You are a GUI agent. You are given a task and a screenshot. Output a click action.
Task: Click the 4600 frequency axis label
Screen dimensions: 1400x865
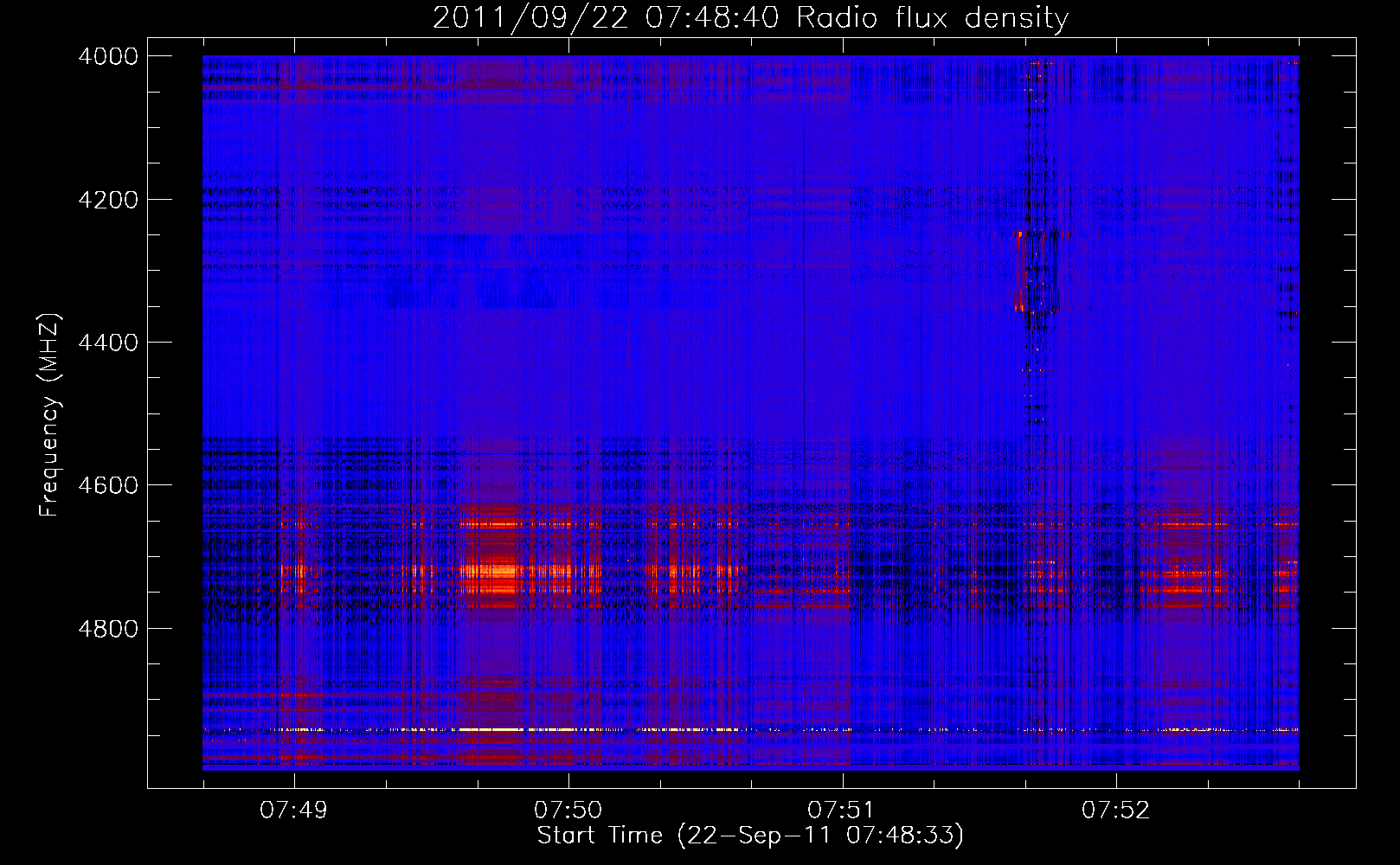tap(108, 485)
